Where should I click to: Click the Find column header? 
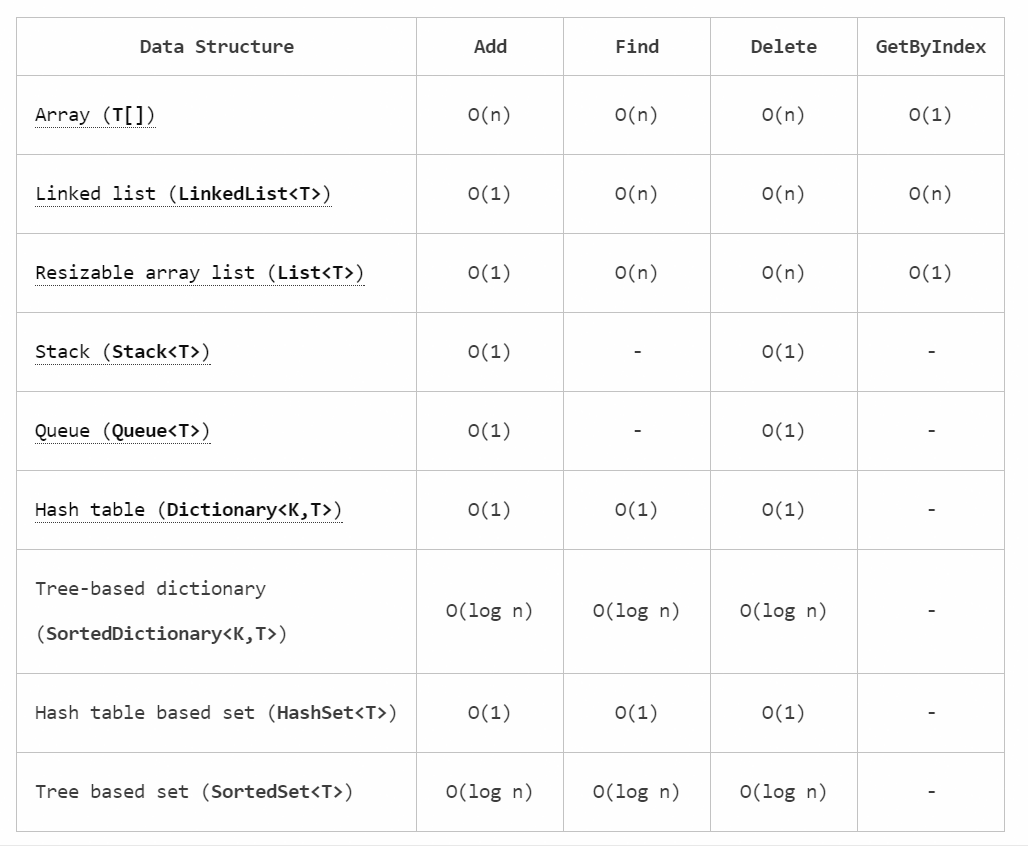637,47
